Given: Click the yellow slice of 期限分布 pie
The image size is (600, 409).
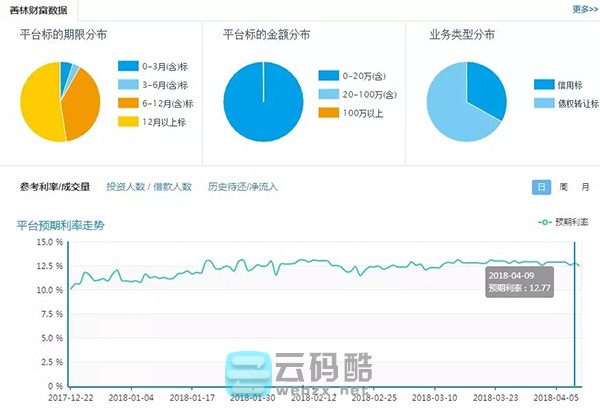Looking at the screenshot, I should 40,110.
